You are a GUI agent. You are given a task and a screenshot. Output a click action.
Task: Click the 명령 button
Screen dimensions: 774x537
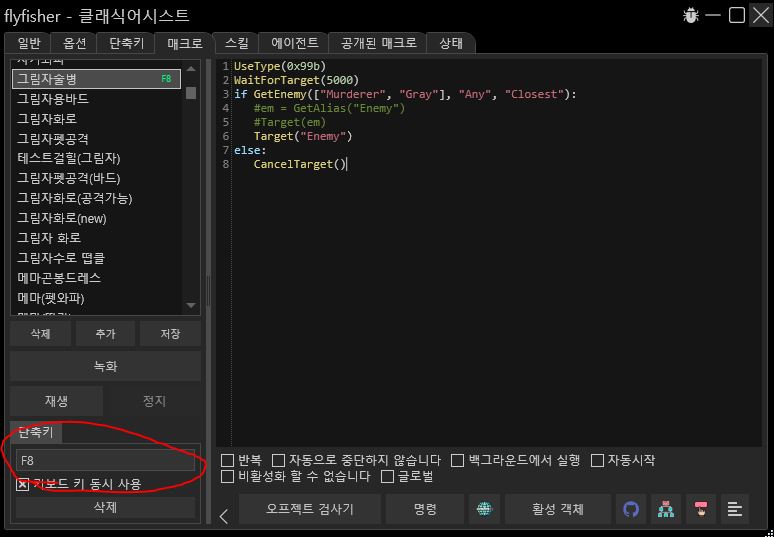[425, 509]
